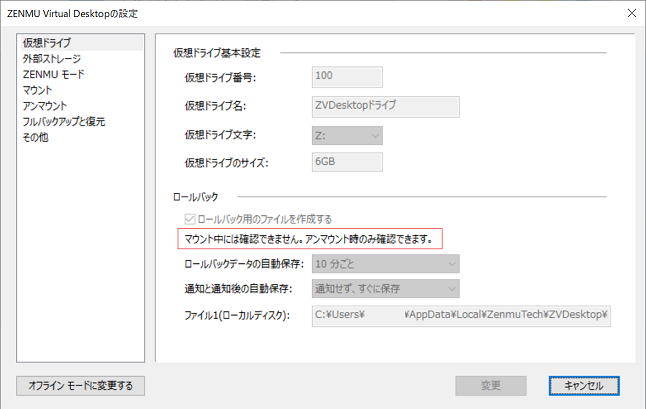The width and height of the screenshot is (646, 409).
Task: Open the その他 settings category
Action: tap(35, 137)
